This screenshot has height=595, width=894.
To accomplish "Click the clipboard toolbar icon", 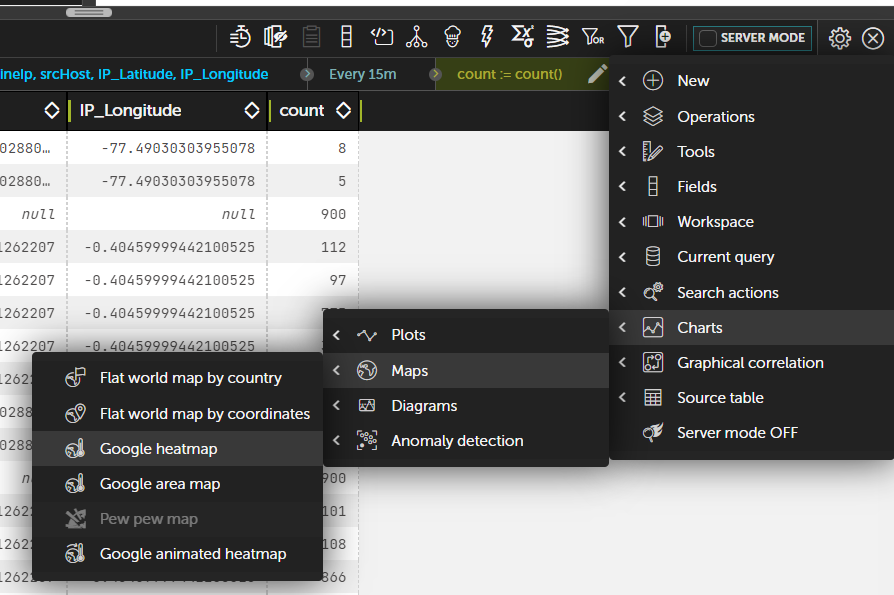I will click(x=311, y=37).
